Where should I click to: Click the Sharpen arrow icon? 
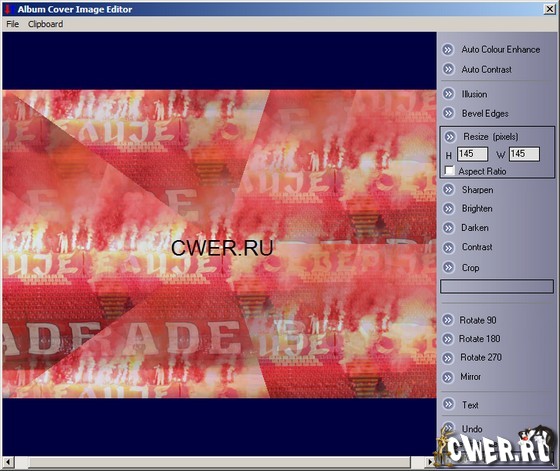(448, 189)
